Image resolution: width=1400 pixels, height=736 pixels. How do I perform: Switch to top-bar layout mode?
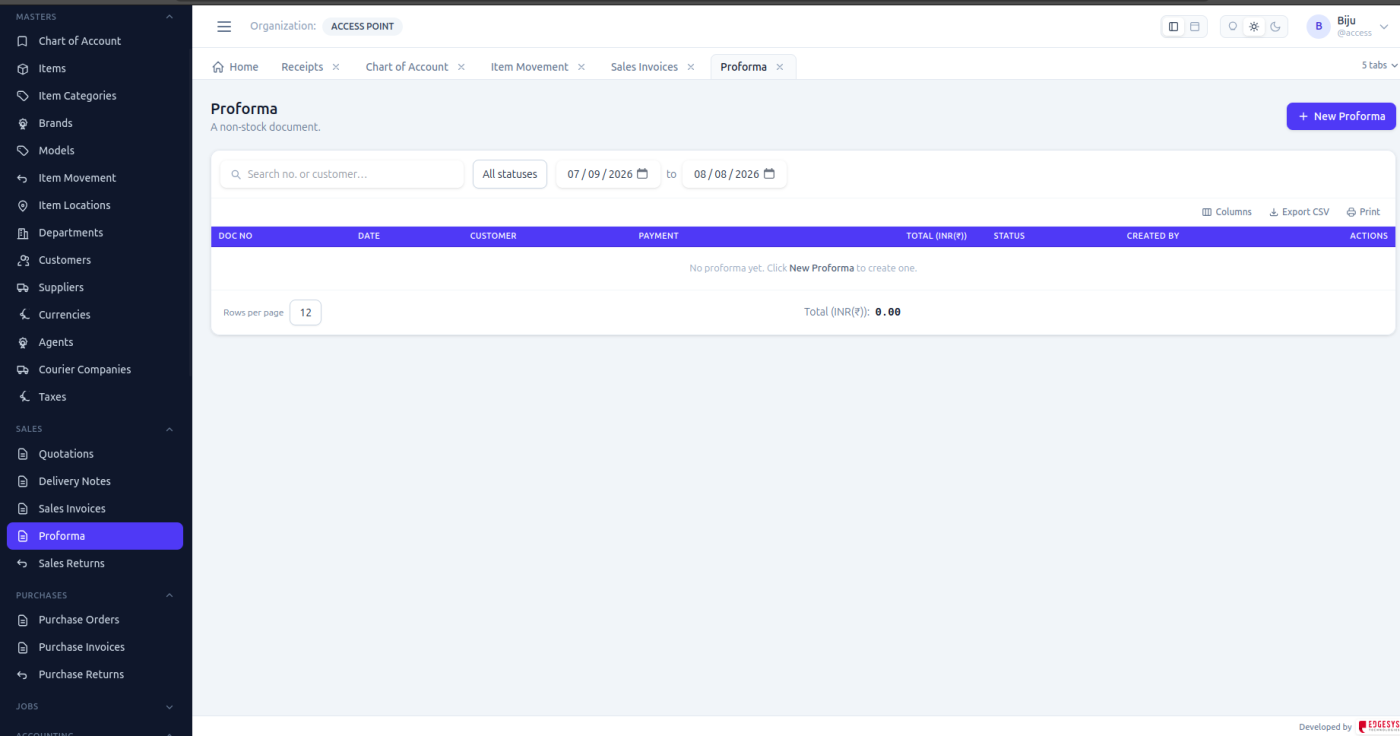tap(1195, 27)
